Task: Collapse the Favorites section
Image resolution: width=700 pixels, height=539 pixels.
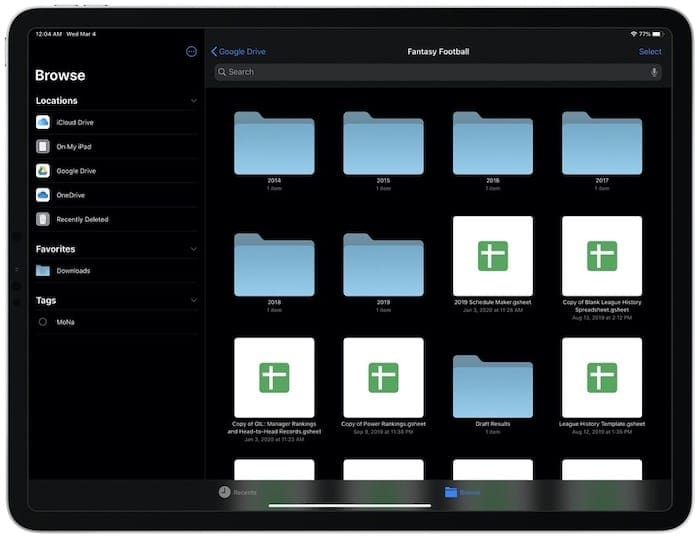Action: [193, 249]
